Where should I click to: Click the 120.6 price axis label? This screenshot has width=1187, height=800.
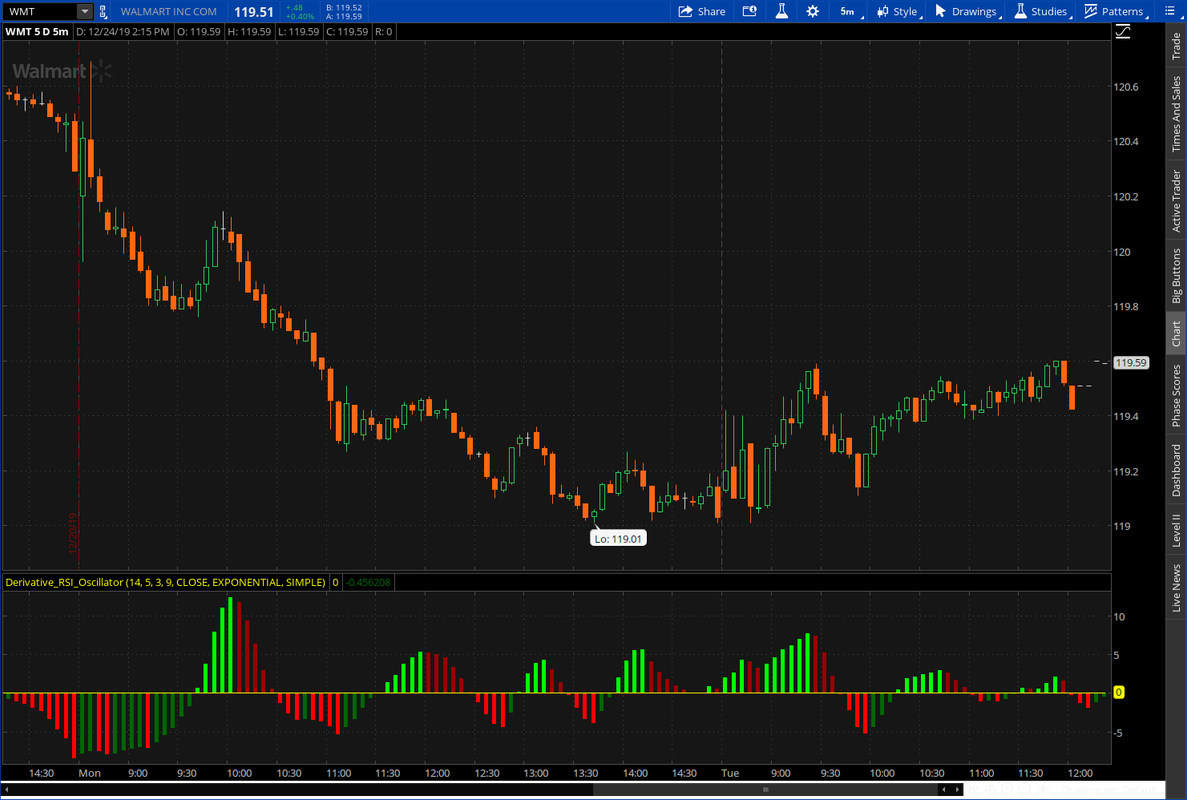[x=1126, y=86]
